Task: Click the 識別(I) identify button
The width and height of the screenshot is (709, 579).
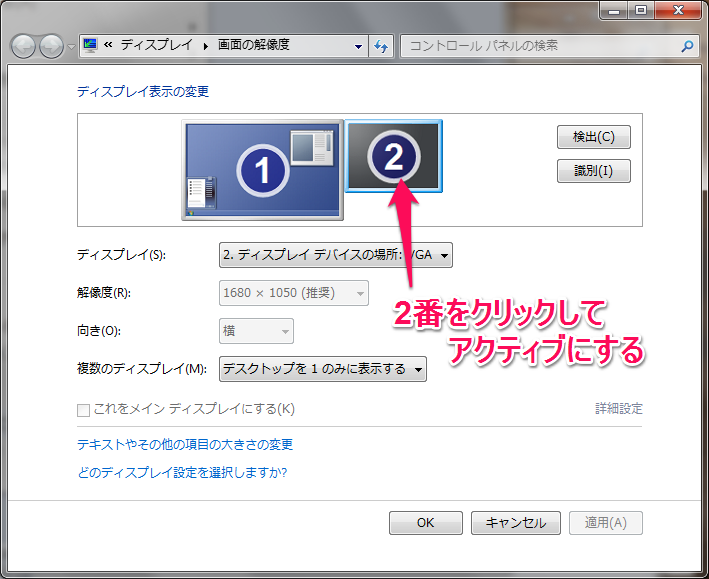Action: [x=593, y=171]
